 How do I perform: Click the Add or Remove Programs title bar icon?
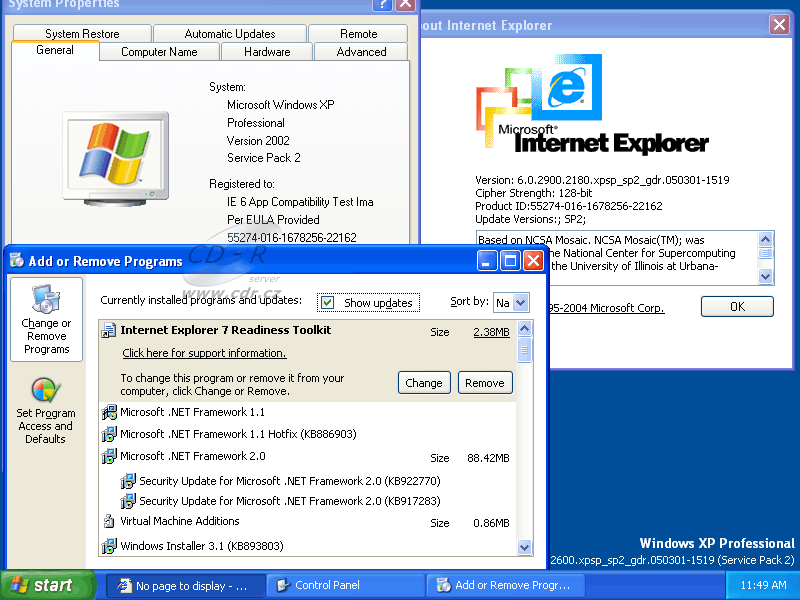point(17,260)
